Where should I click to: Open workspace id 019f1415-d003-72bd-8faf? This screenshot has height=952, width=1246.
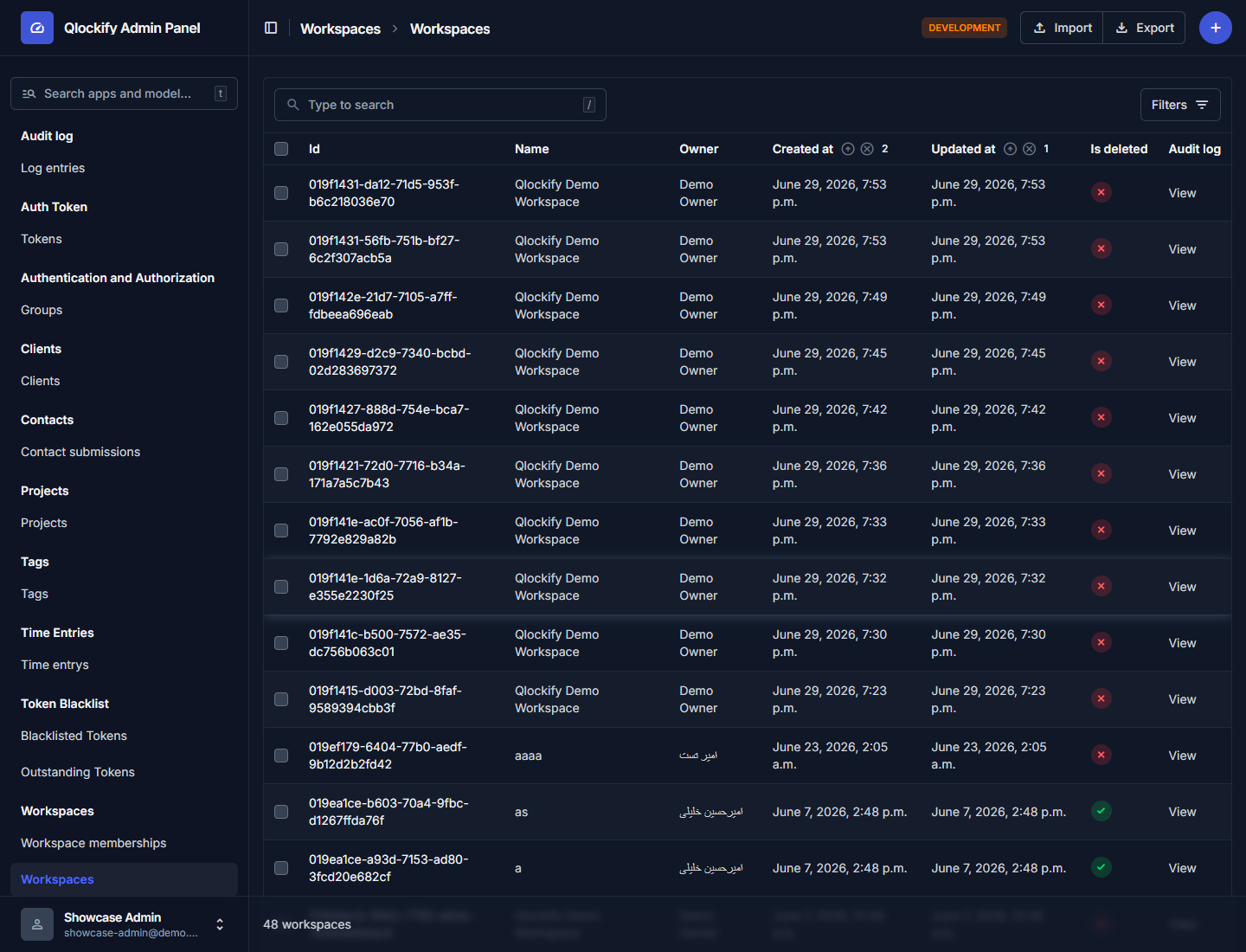[x=385, y=699]
